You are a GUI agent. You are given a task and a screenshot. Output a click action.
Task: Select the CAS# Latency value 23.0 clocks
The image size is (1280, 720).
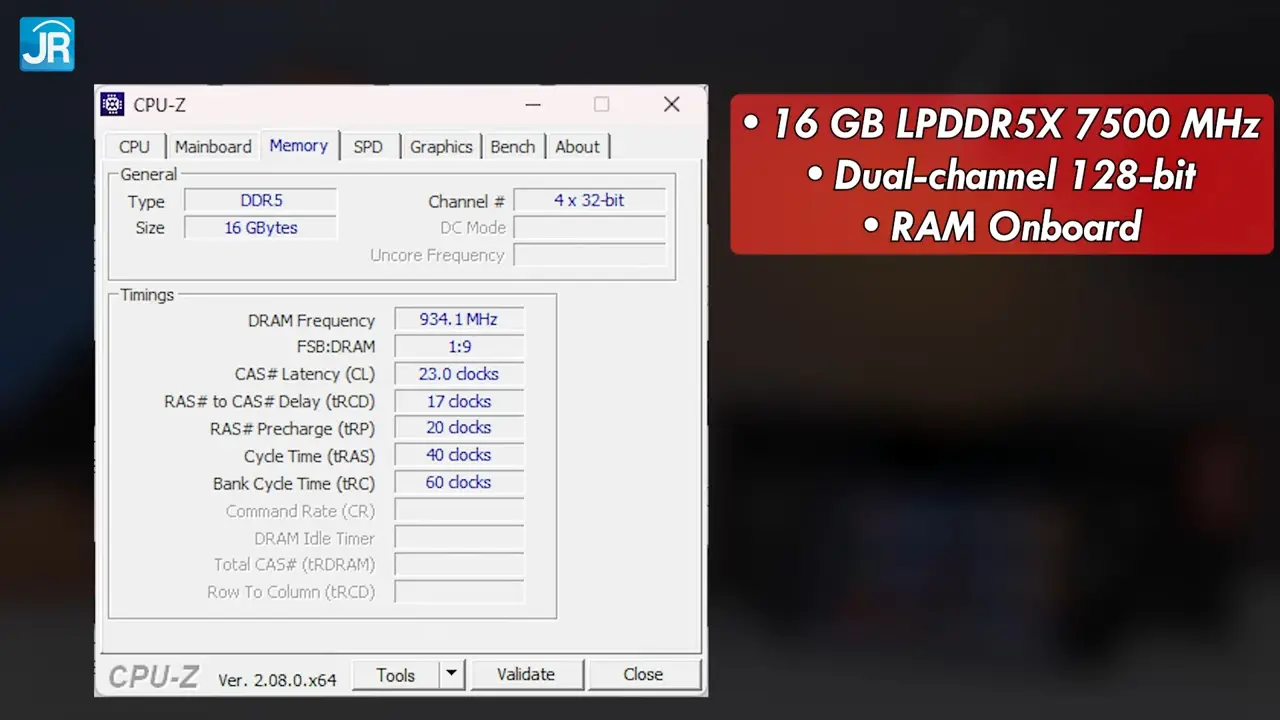point(459,374)
